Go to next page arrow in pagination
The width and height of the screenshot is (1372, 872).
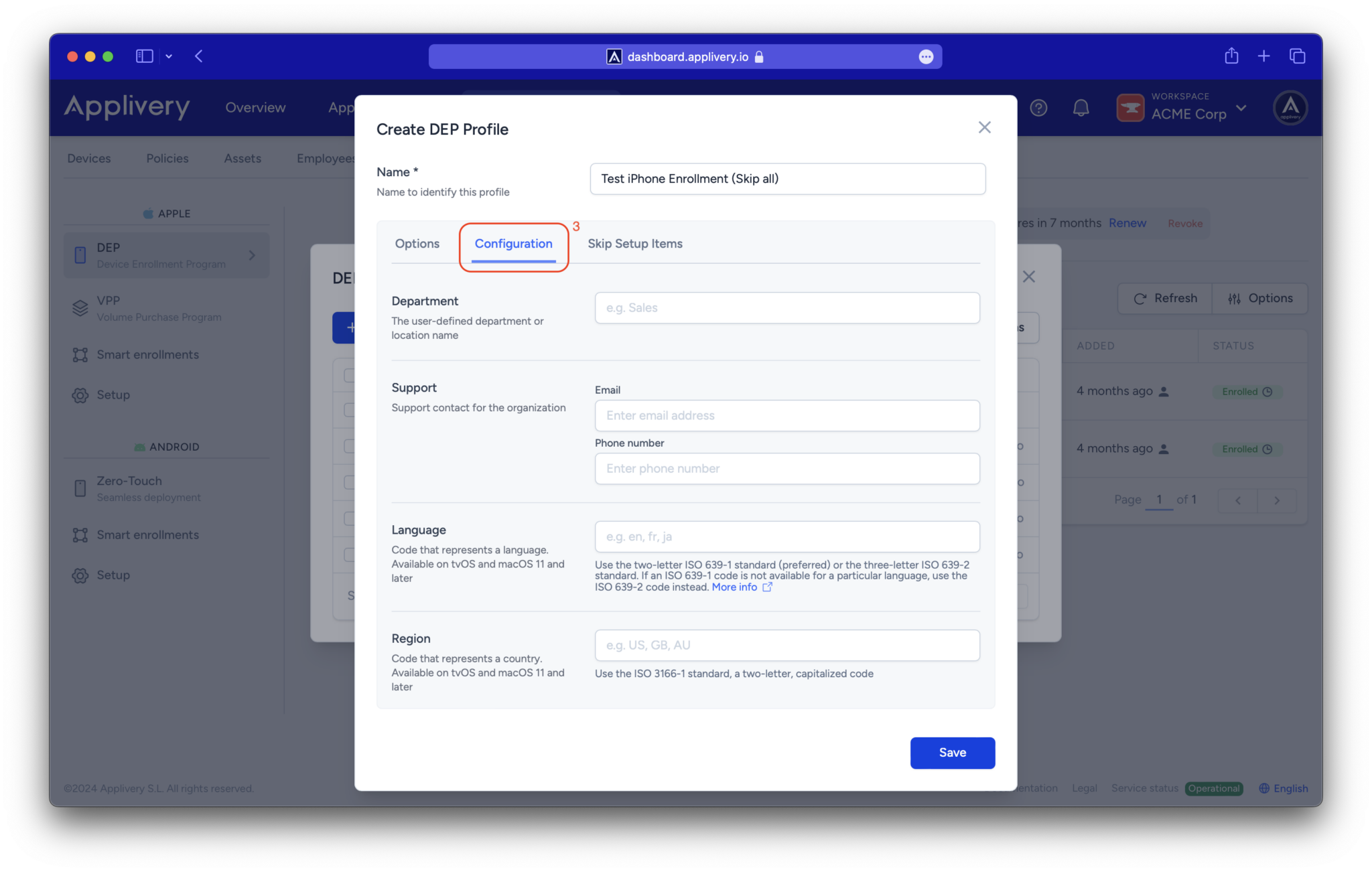[1277, 500]
